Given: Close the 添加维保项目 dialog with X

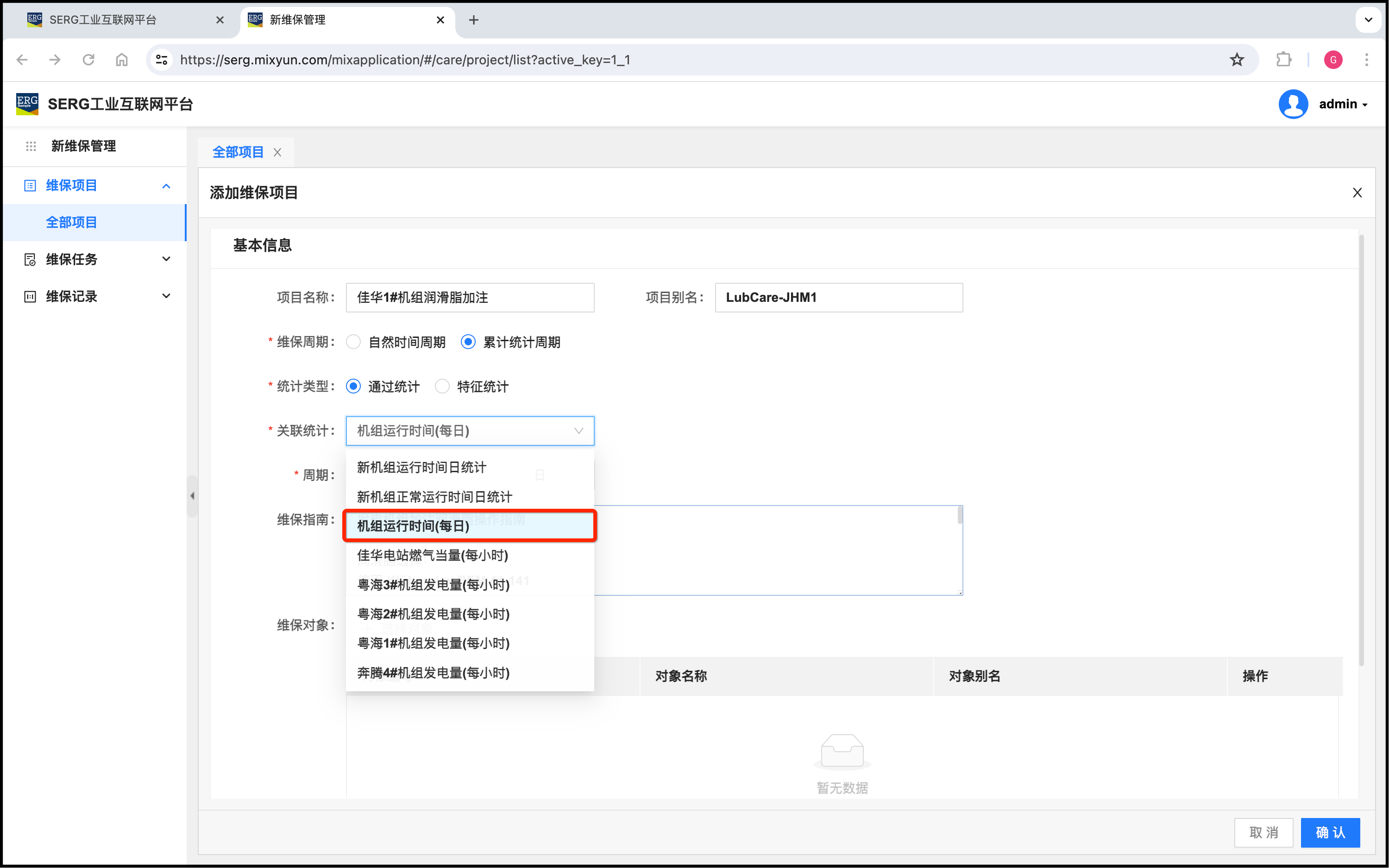Looking at the screenshot, I should point(1357,193).
